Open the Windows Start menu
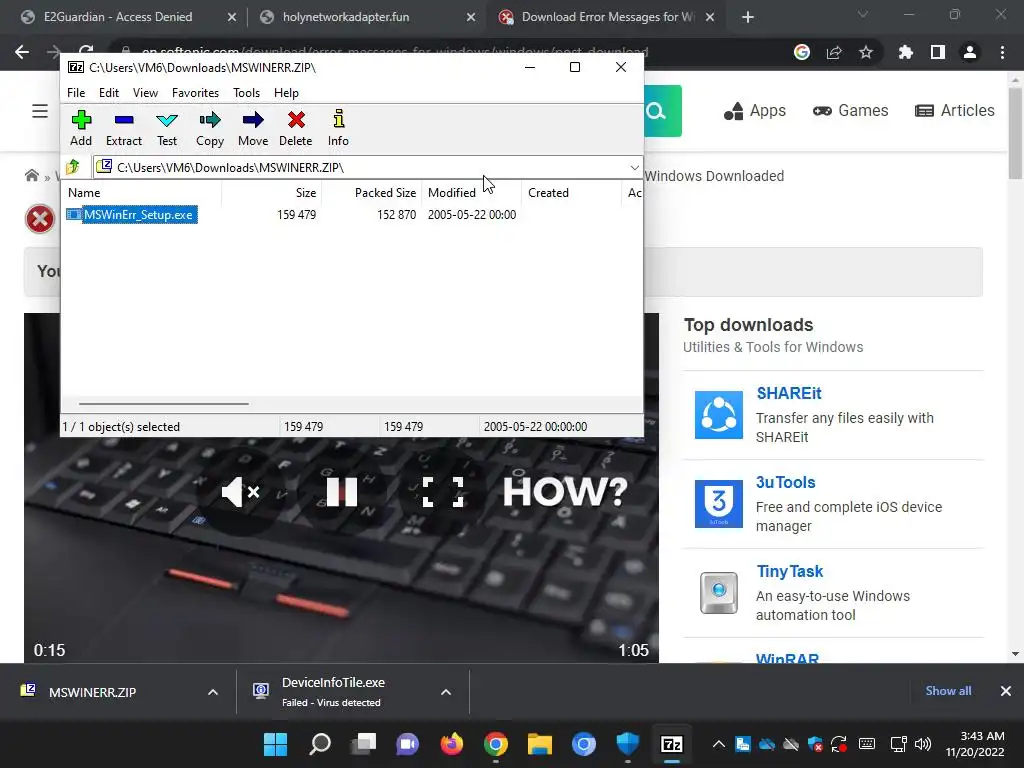Viewport: 1024px width, 768px height. click(276, 744)
